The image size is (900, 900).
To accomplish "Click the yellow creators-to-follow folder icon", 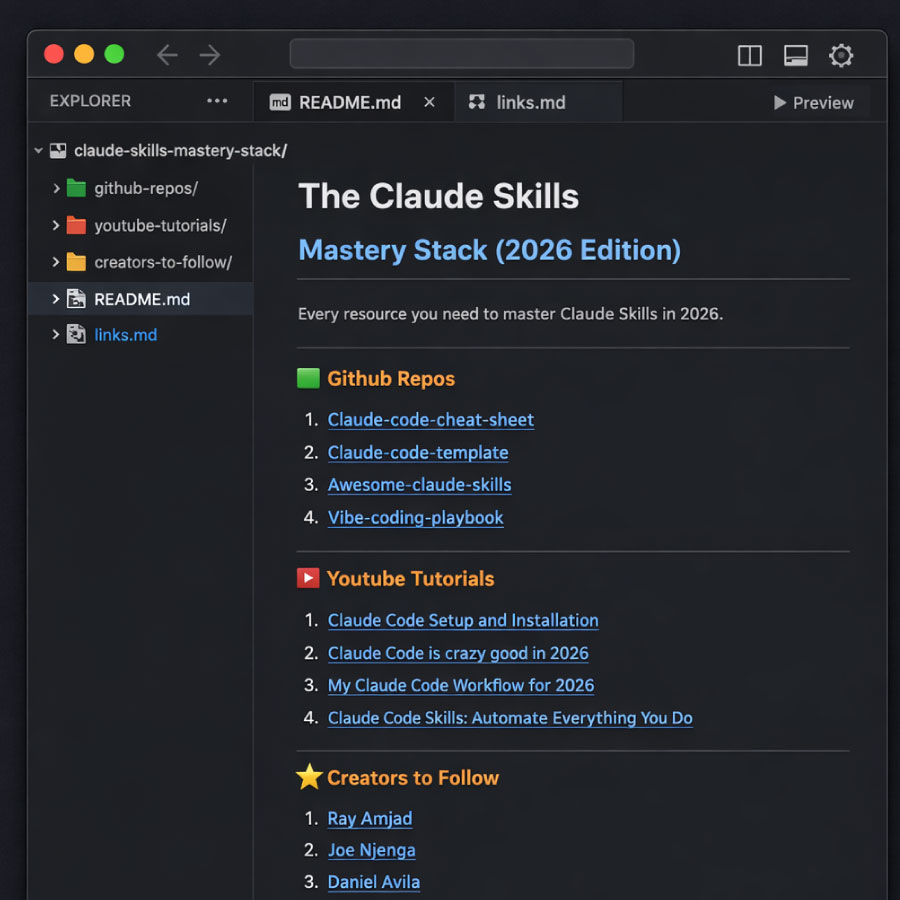I will (x=76, y=262).
